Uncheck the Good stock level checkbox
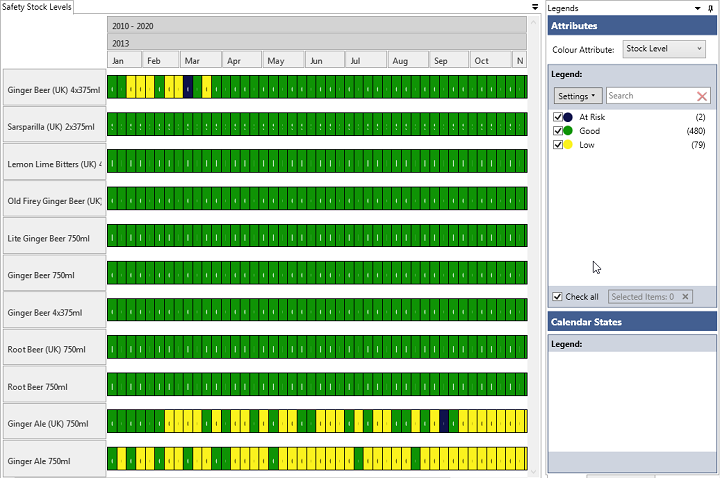720x478 pixels. [557, 131]
